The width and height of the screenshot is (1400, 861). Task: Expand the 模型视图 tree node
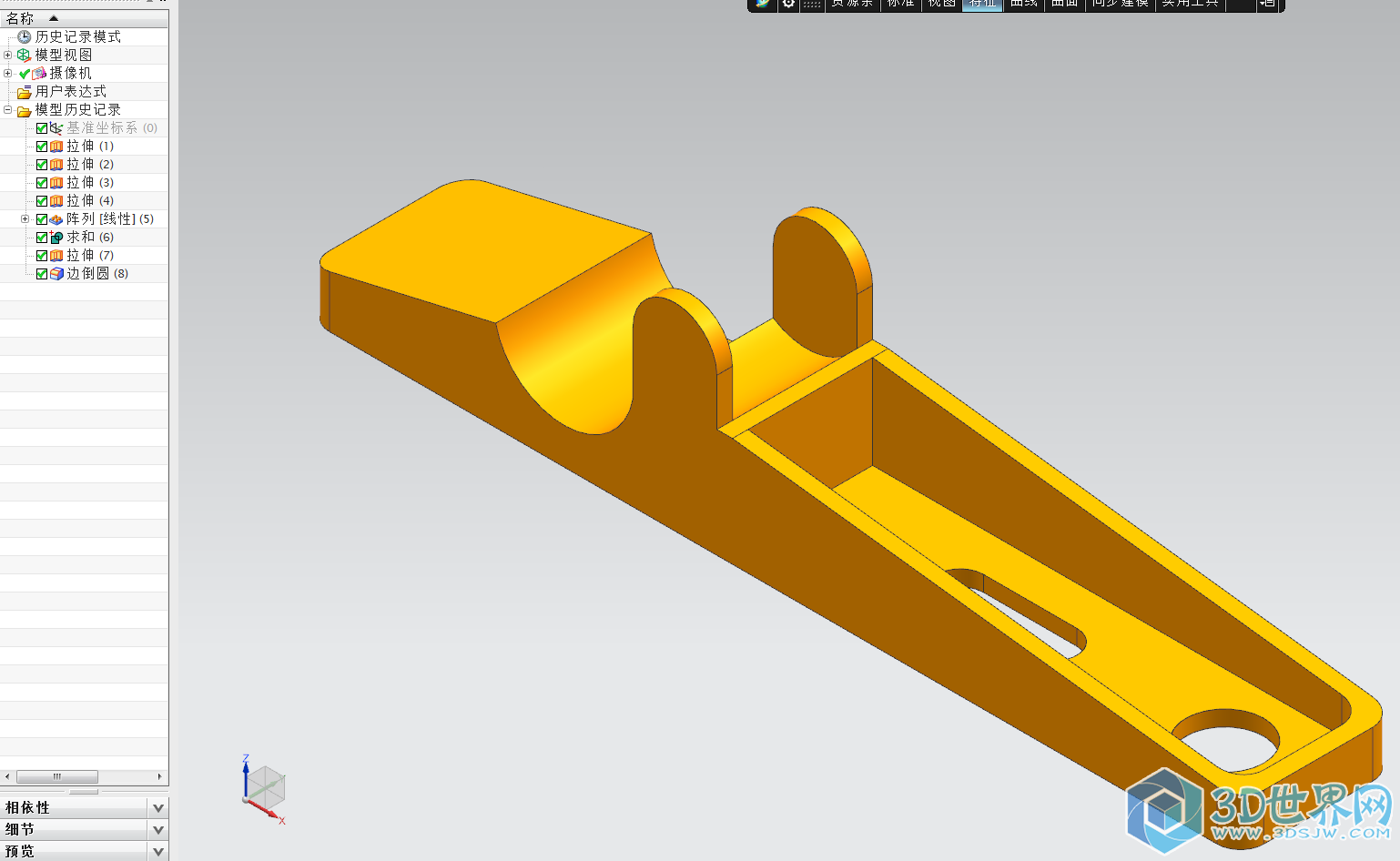click(7, 56)
